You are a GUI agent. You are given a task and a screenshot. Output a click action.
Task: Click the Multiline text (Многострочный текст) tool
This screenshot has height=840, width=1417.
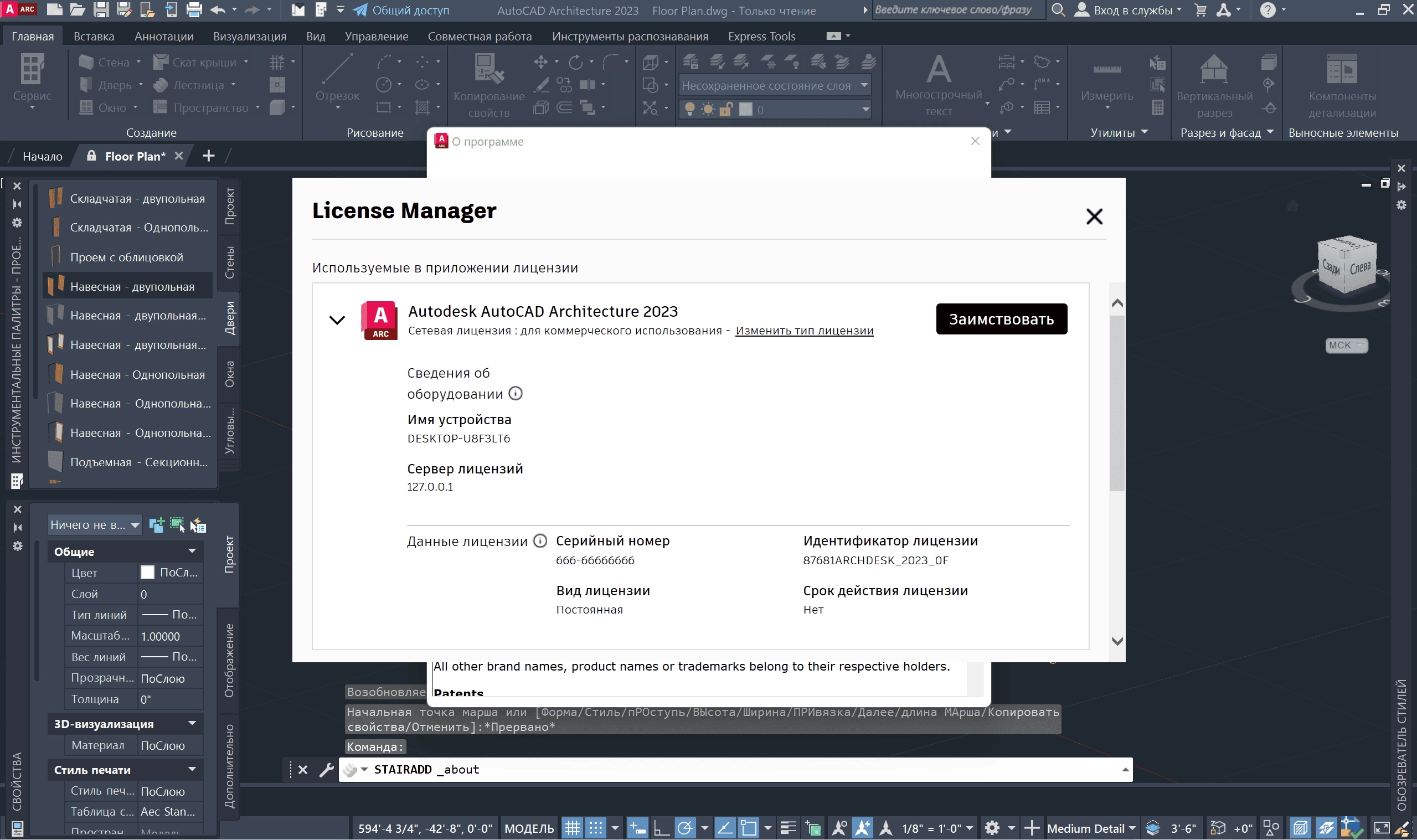pos(939,86)
